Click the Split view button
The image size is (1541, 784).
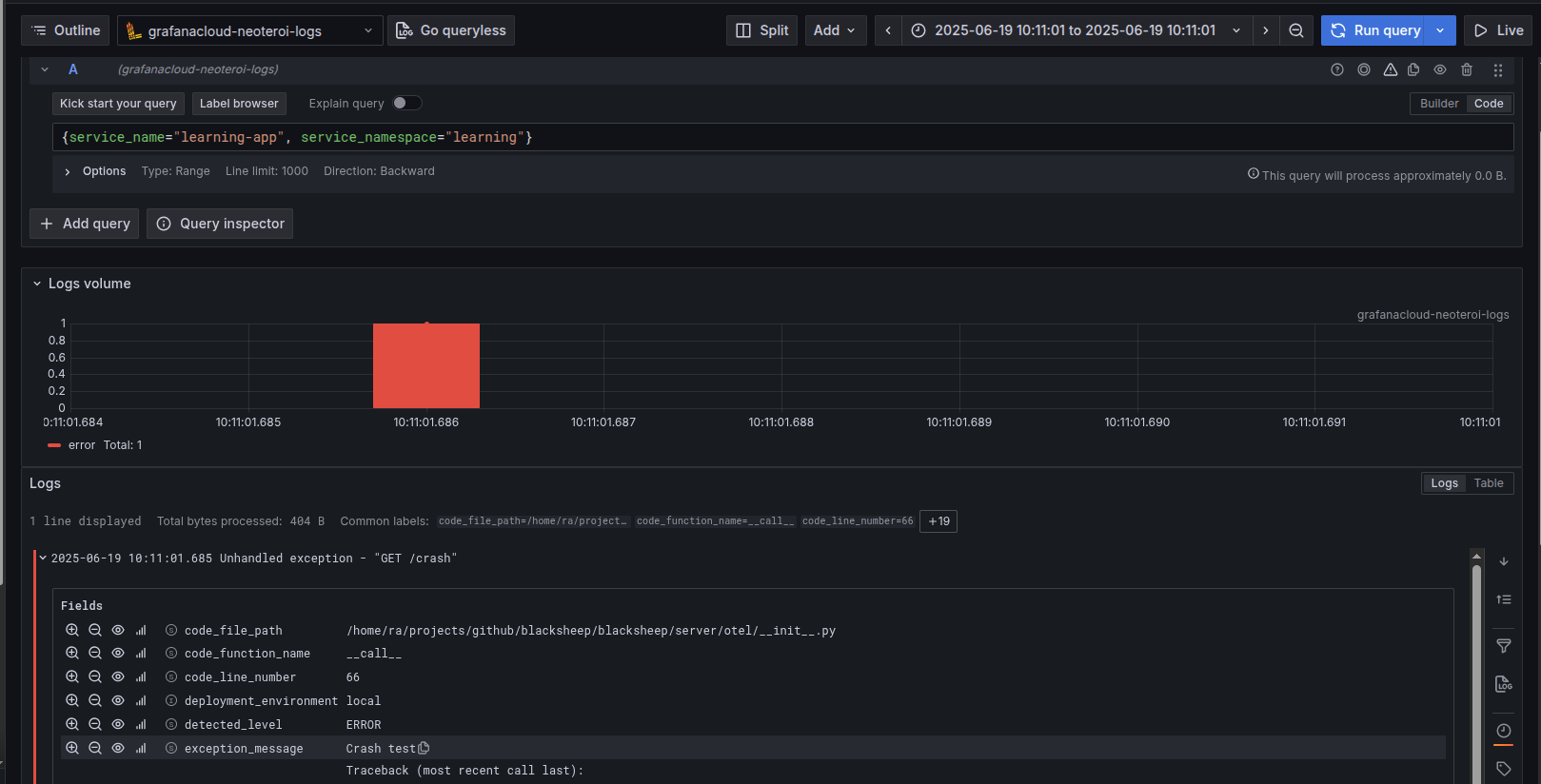point(762,30)
